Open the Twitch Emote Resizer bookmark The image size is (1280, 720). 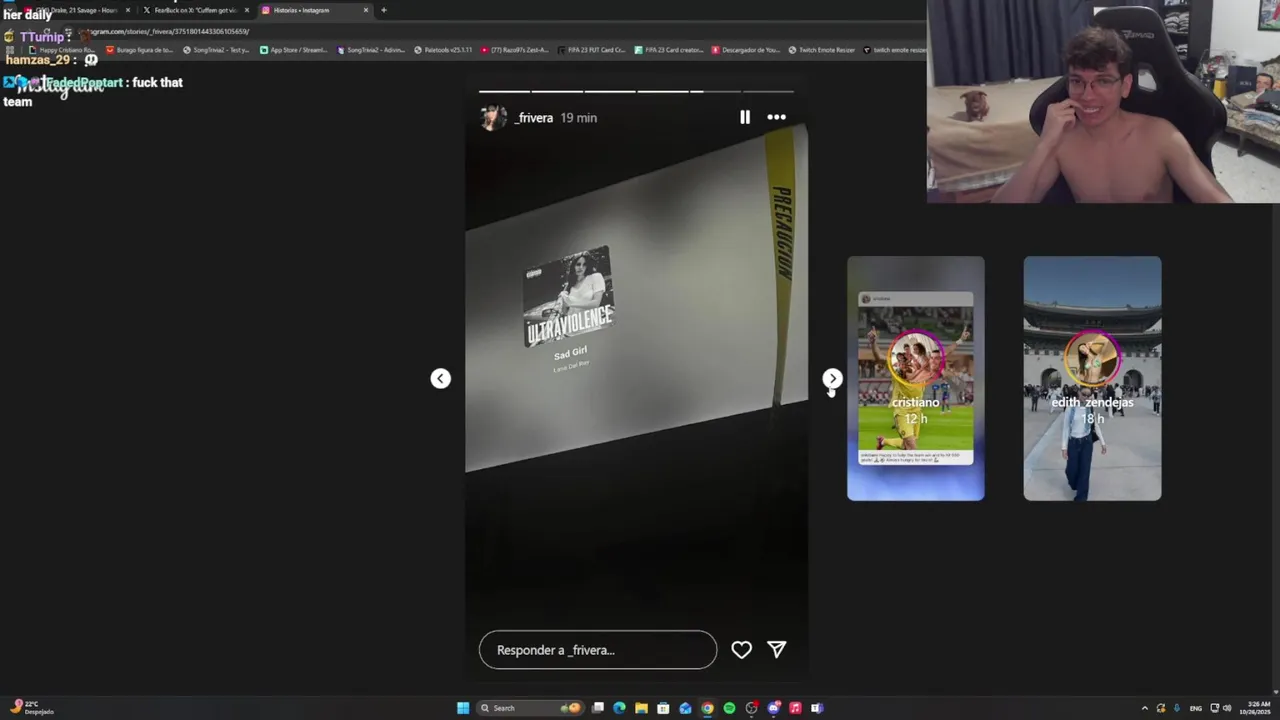click(822, 50)
